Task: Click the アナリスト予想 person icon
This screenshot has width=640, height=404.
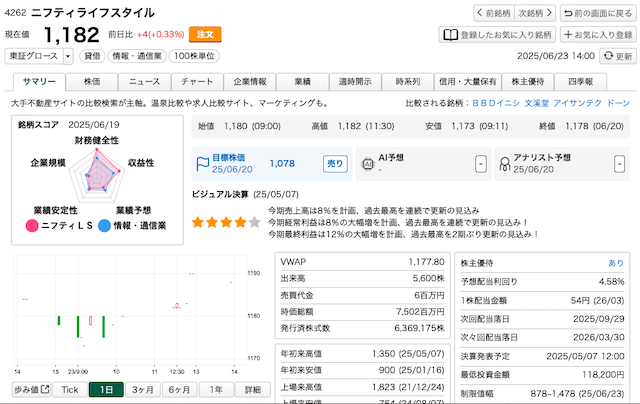Action: click(505, 164)
